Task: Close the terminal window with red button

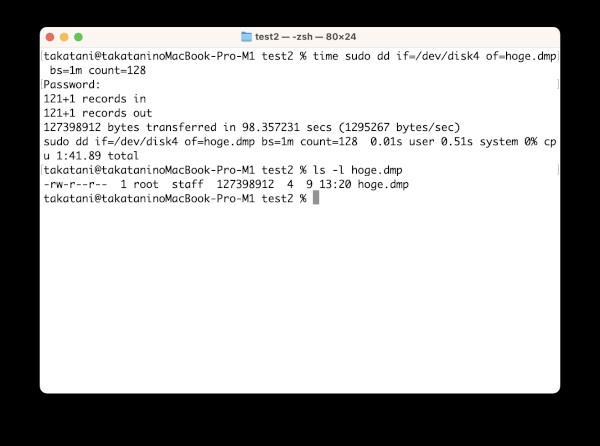Action: coord(50,37)
